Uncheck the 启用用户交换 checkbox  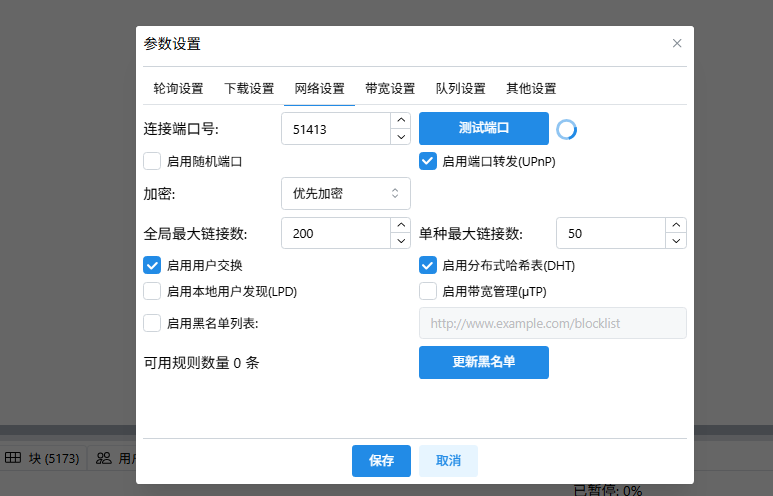[x=152, y=265]
